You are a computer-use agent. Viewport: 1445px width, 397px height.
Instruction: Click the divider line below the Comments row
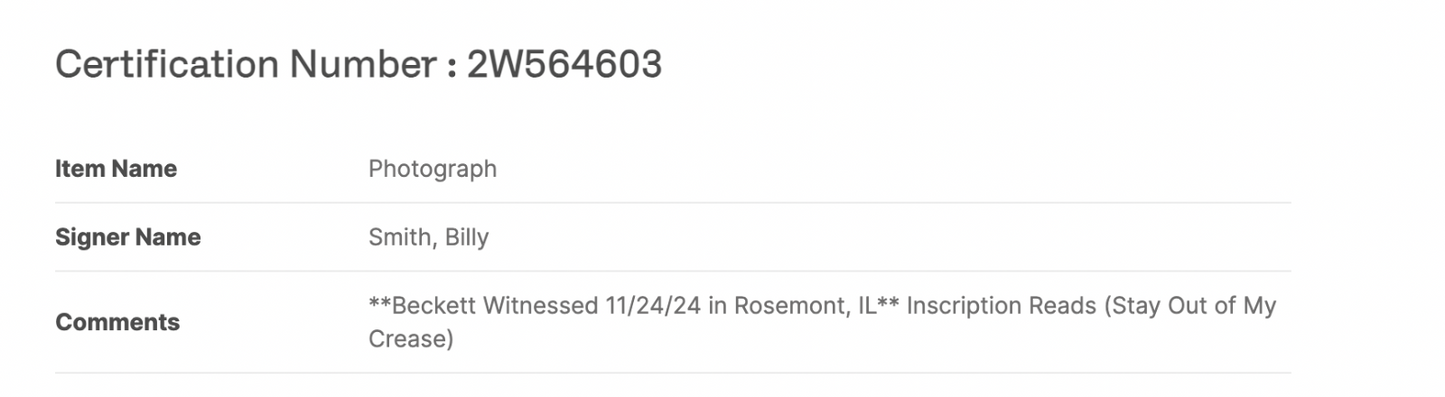point(672,373)
